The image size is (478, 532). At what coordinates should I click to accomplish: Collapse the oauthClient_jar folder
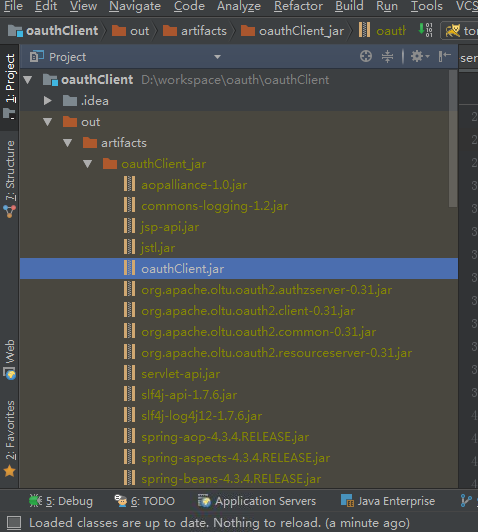(88, 164)
